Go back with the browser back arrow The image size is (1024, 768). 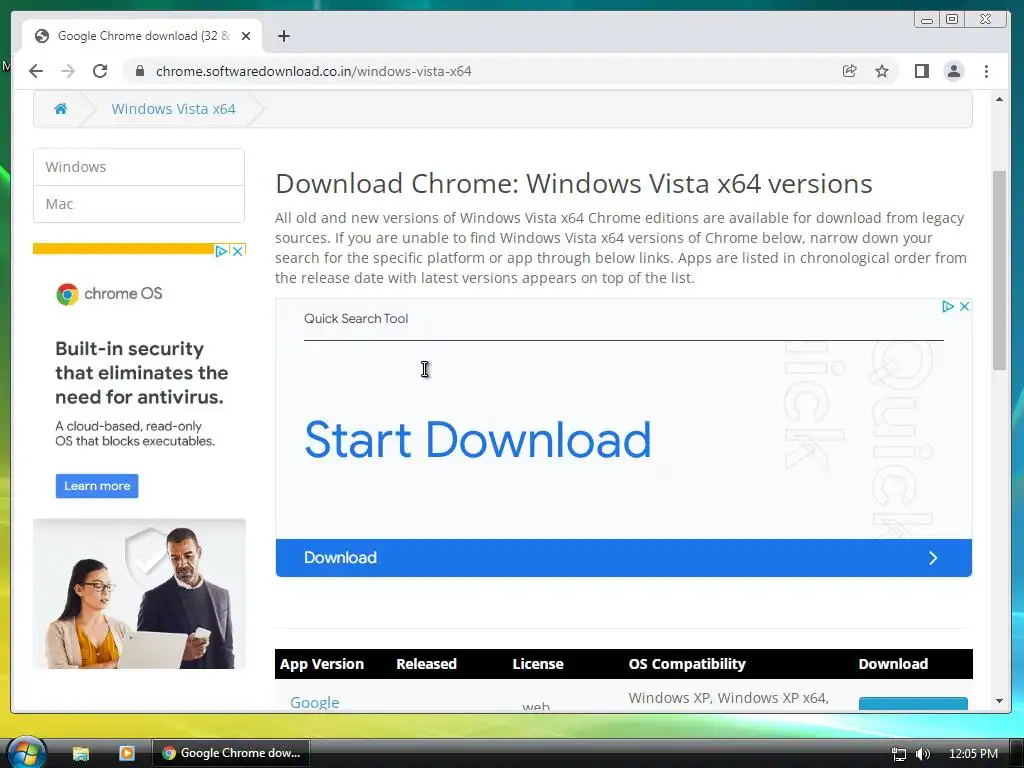36,71
